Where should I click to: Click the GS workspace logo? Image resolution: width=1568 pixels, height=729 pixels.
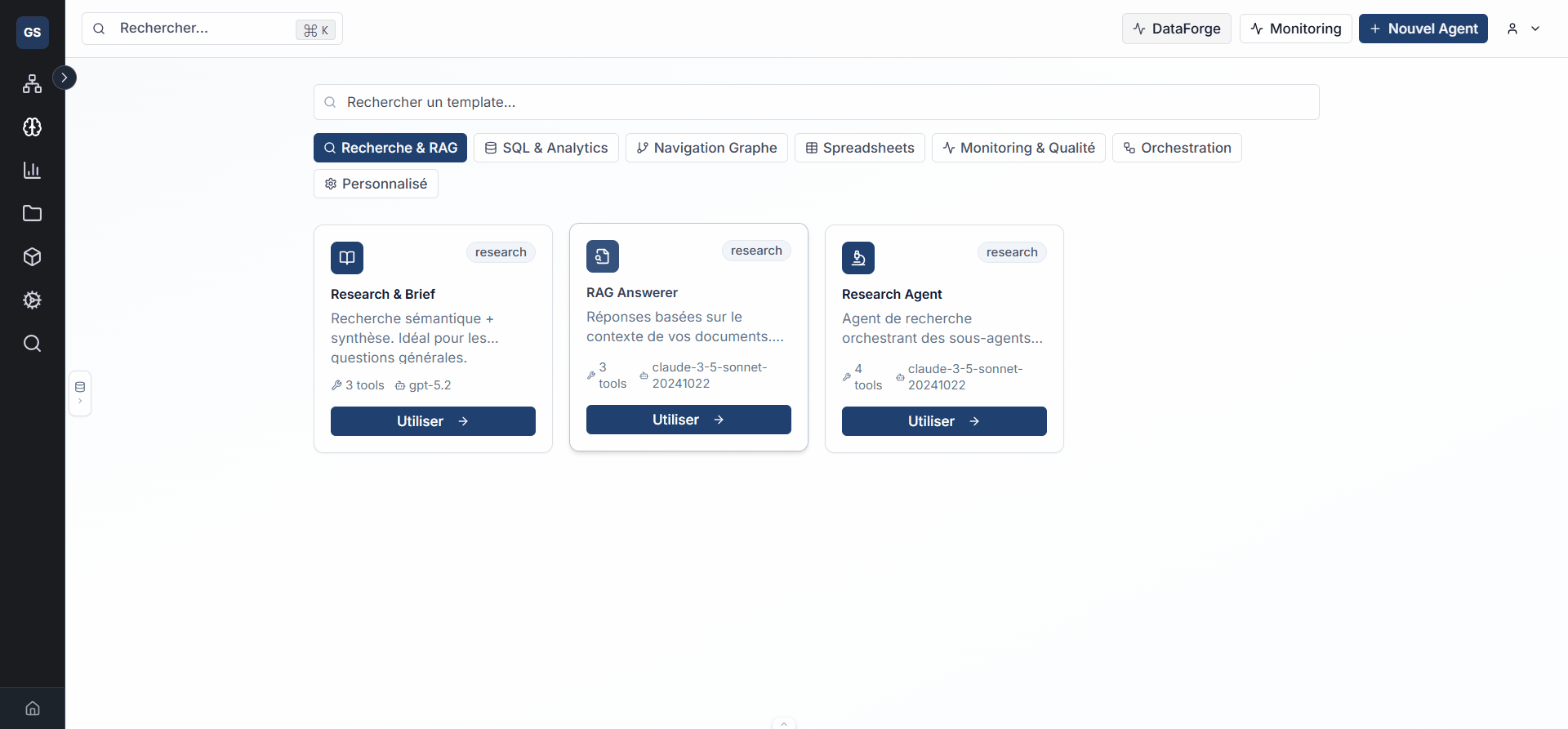[x=32, y=32]
